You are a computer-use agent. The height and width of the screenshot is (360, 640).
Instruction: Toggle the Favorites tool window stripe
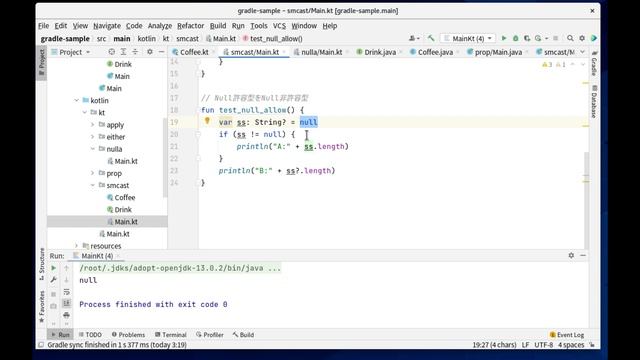pyautogui.click(x=41, y=307)
